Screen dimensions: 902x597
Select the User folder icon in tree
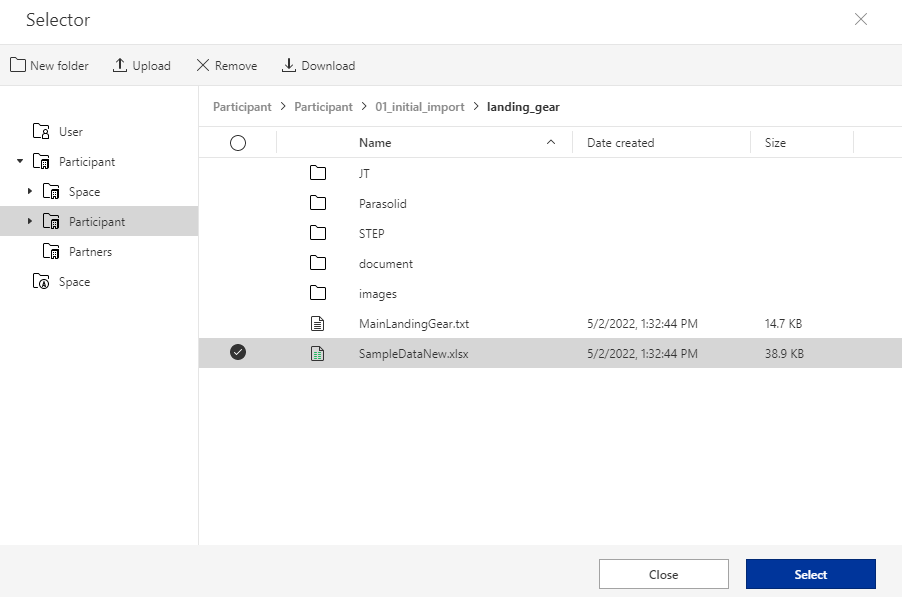click(x=41, y=131)
